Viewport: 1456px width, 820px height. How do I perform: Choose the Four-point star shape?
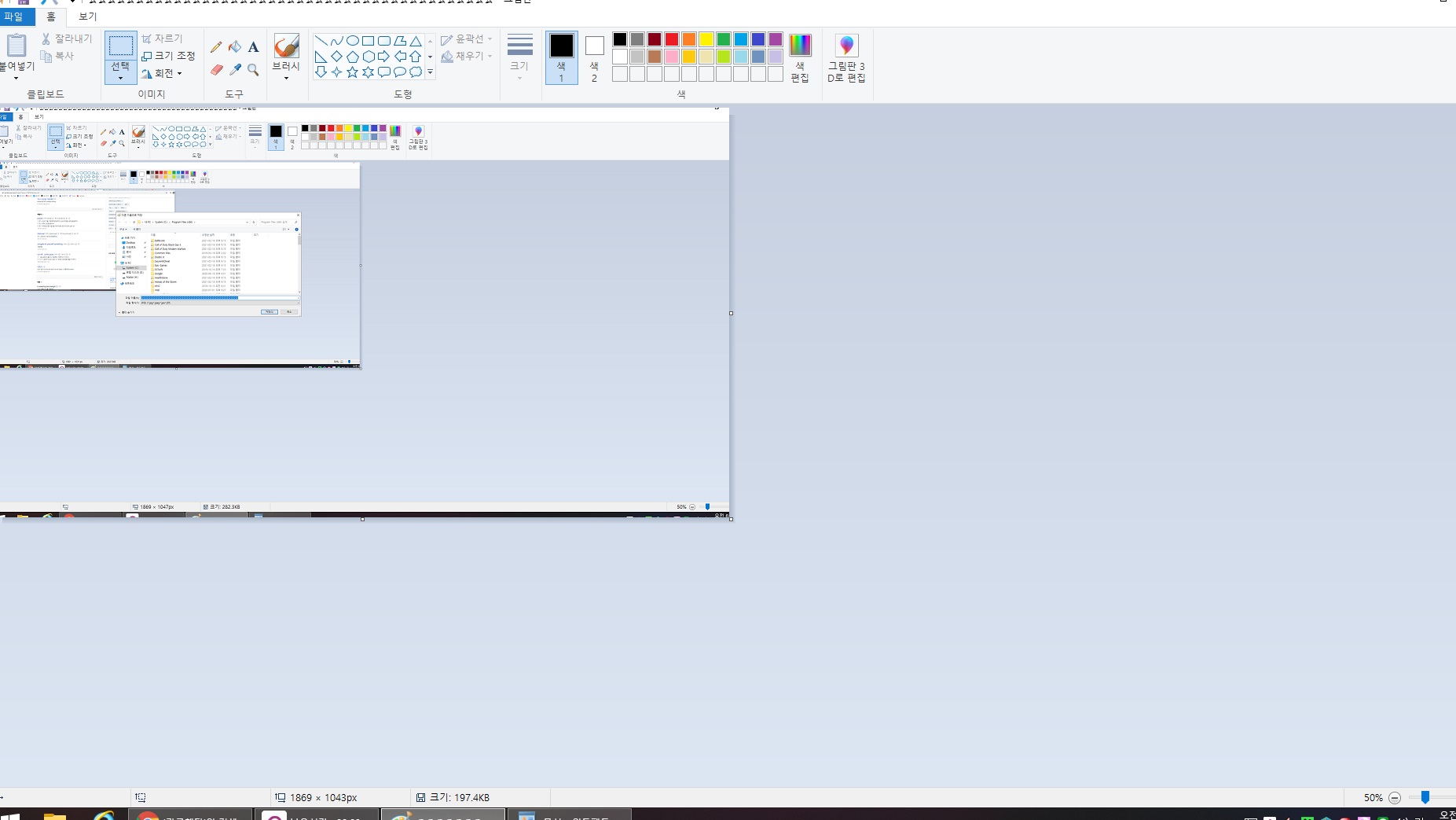(x=336, y=72)
